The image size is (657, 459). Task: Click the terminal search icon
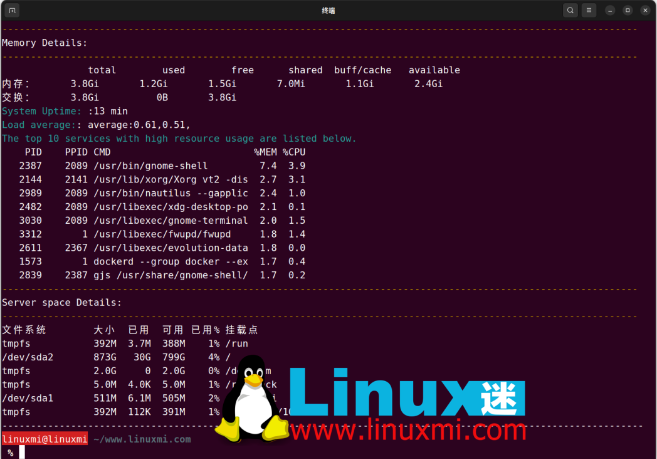tap(570, 10)
